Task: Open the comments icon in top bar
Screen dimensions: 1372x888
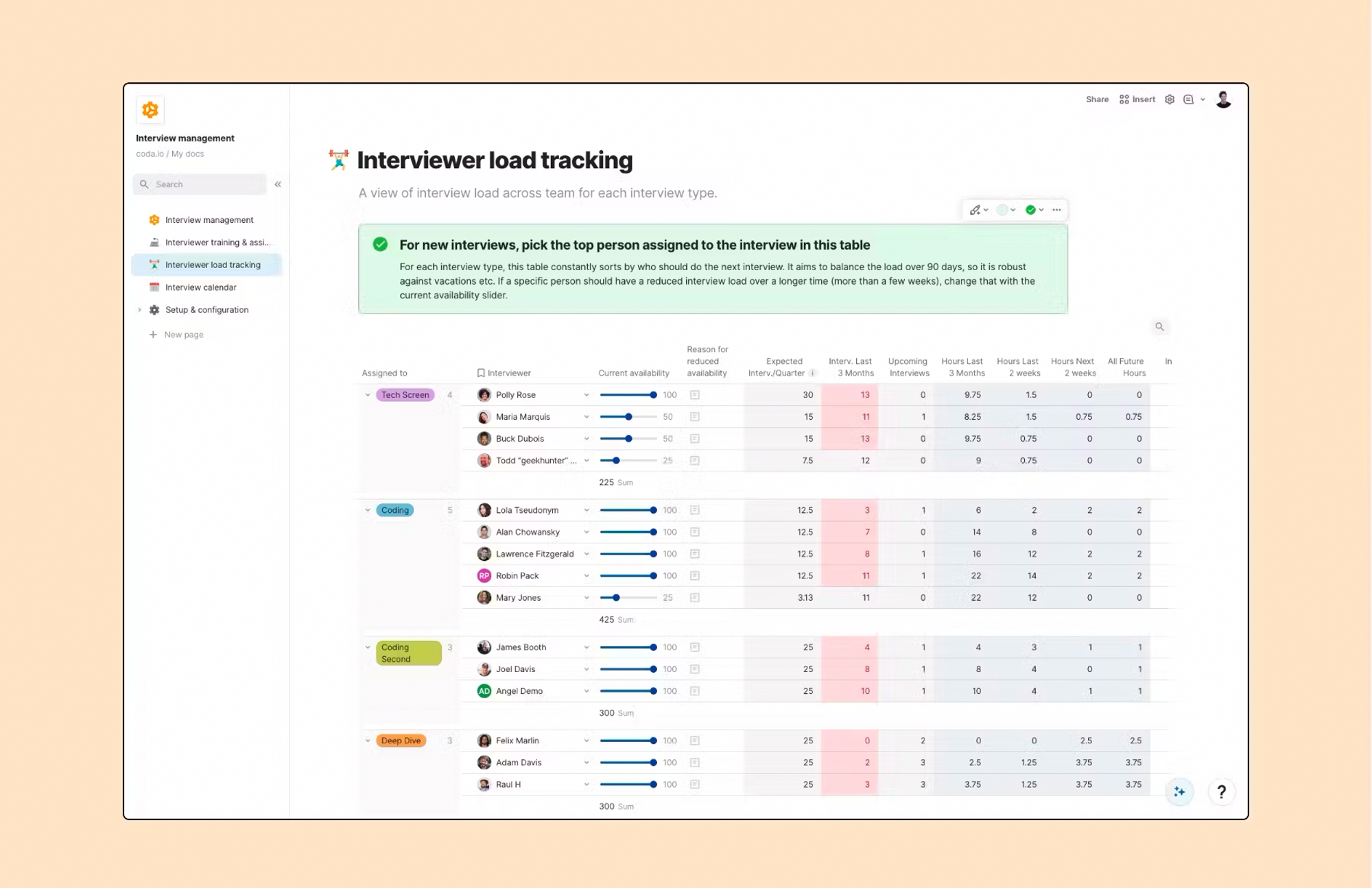Action: tap(1189, 99)
